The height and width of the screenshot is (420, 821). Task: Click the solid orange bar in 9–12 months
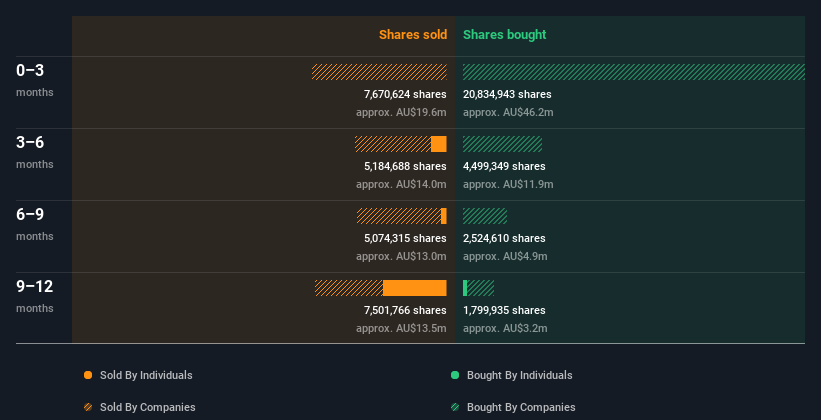415,288
